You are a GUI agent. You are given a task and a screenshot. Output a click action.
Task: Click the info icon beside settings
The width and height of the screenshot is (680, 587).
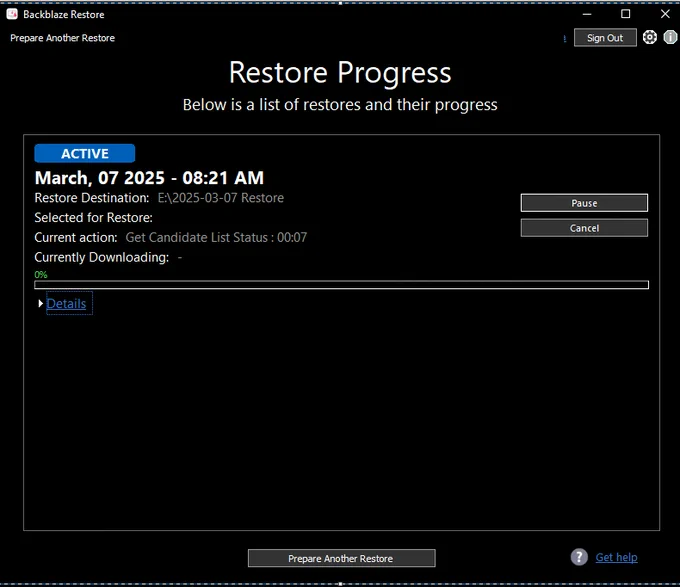coord(670,37)
